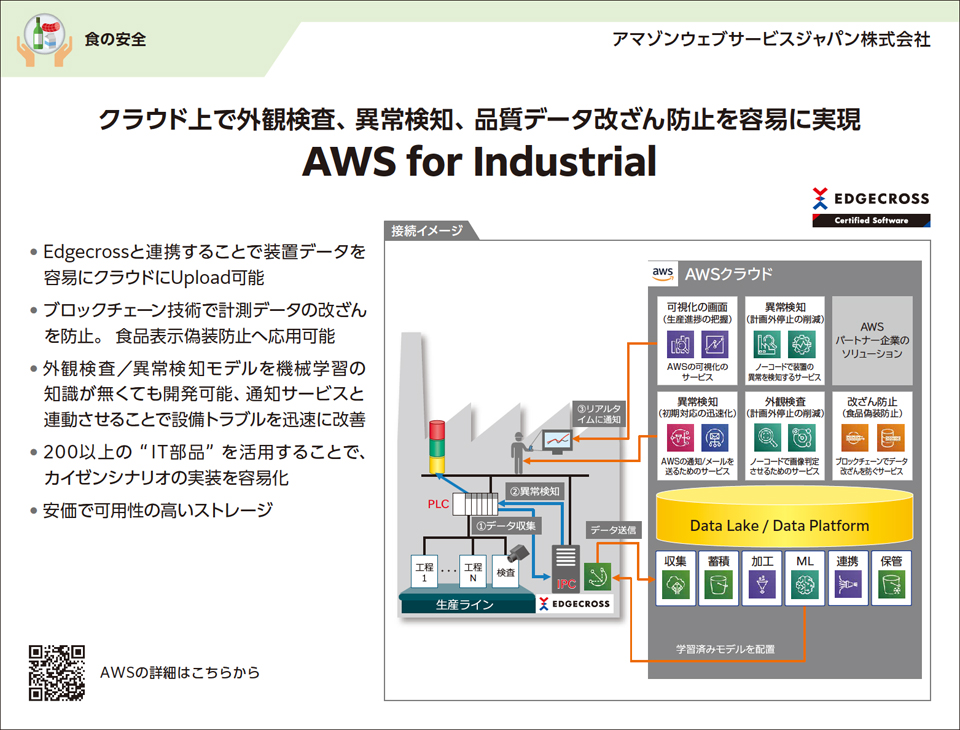Image resolution: width=960 pixels, height=730 pixels.
Task: Click the AWSの詳細はこちらから text
Action: tap(180, 672)
